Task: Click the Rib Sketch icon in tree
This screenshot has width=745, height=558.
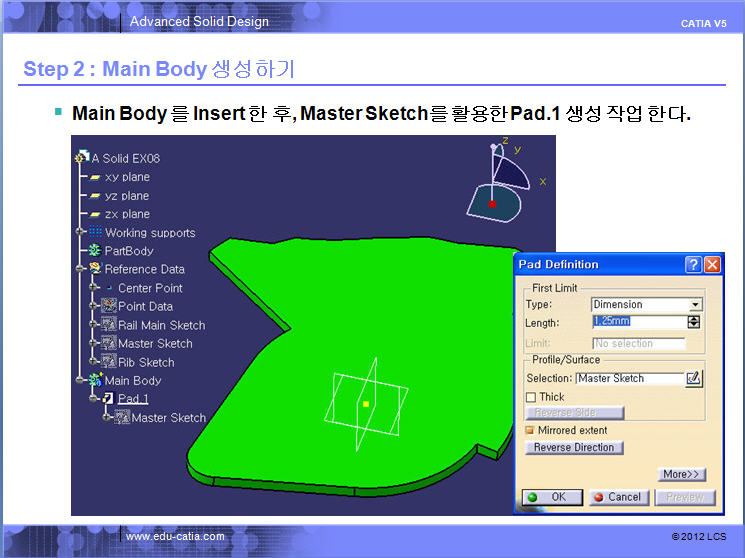Action: pyautogui.click(x=109, y=362)
